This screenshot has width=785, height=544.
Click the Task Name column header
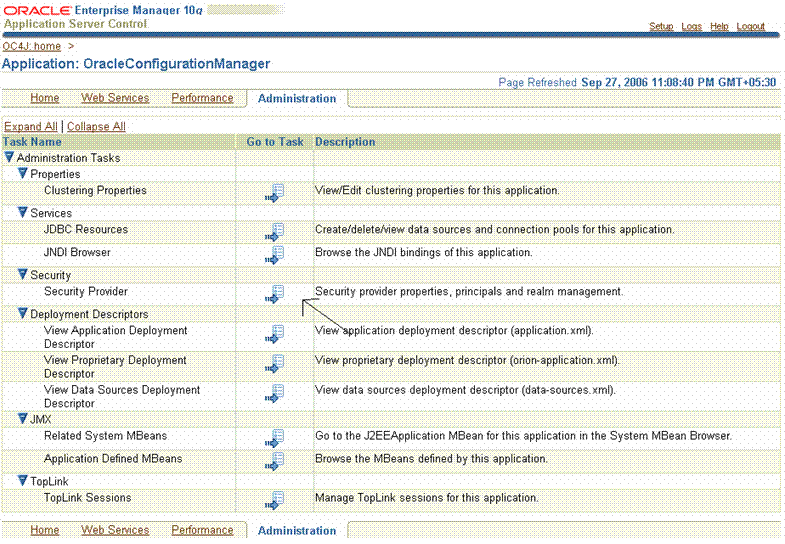tap(32, 142)
